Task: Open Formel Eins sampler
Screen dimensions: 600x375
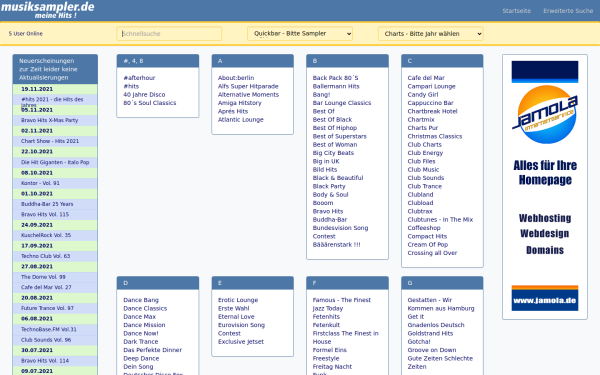Action: pyautogui.click(x=329, y=350)
